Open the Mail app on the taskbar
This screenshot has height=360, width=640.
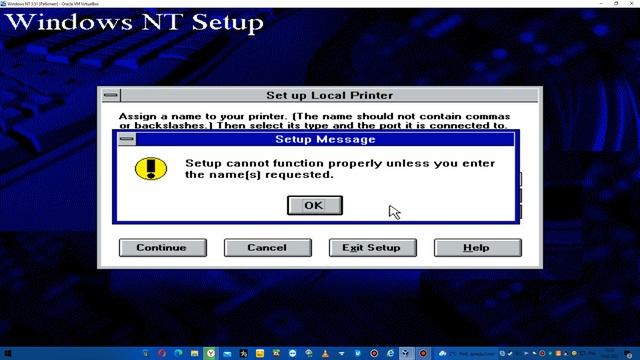point(227,353)
